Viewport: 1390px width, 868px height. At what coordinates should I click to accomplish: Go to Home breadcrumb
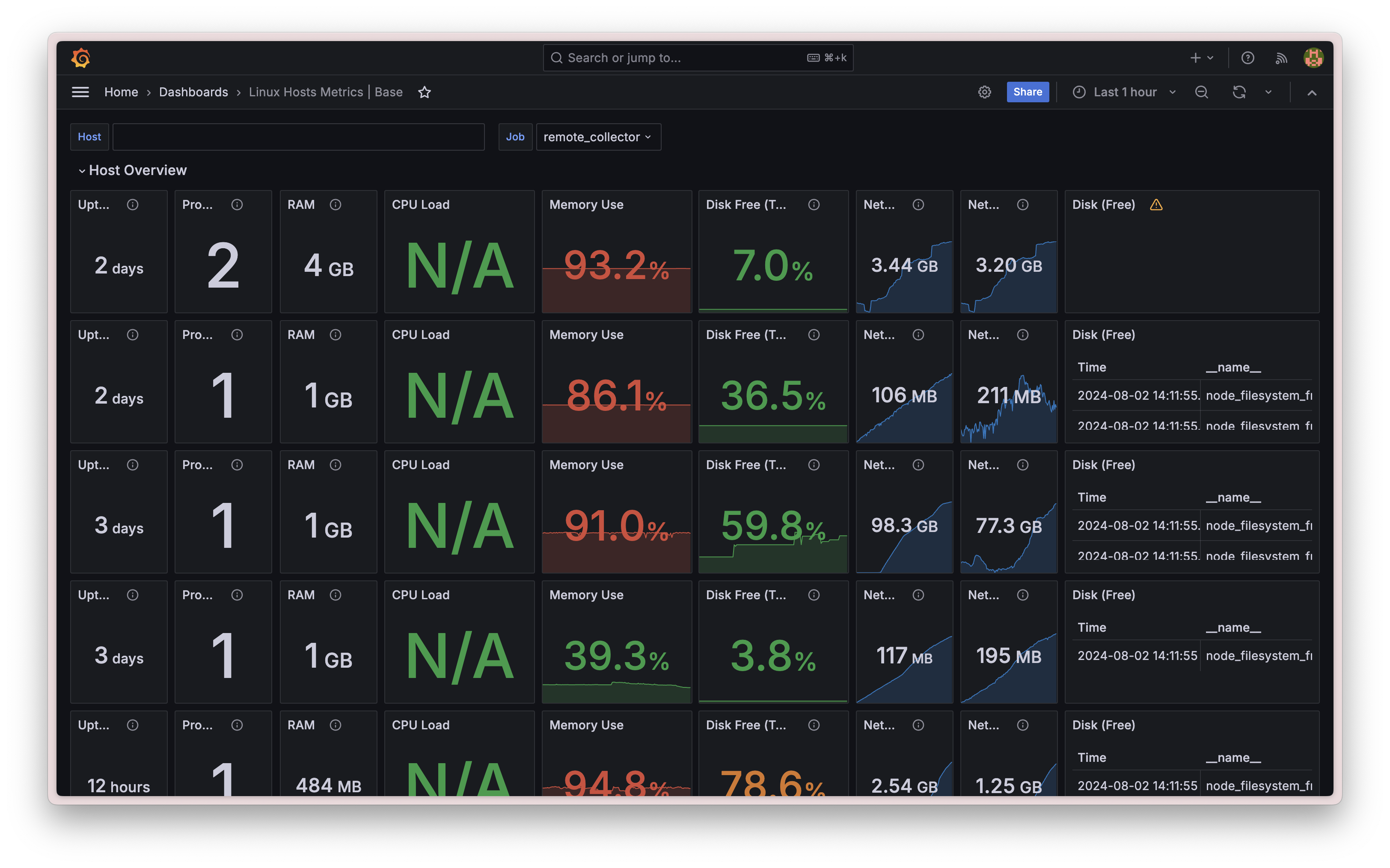(x=121, y=92)
